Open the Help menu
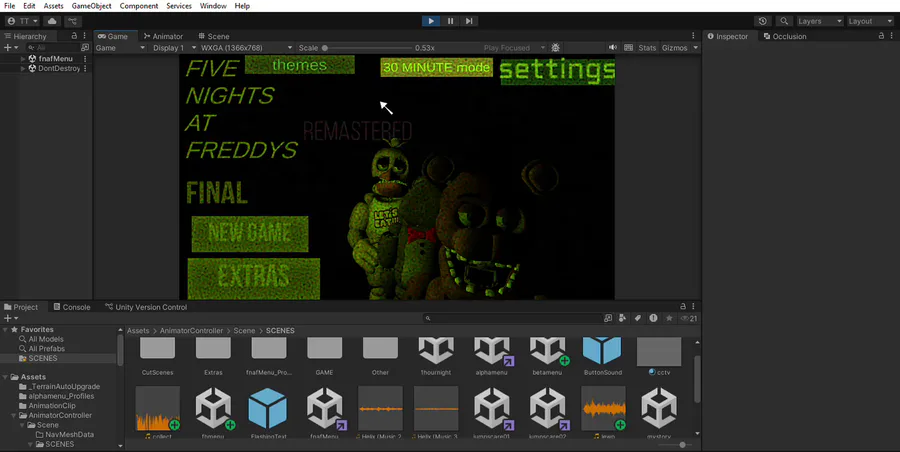This screenshot has width=900, height=452. pos(242,6)
